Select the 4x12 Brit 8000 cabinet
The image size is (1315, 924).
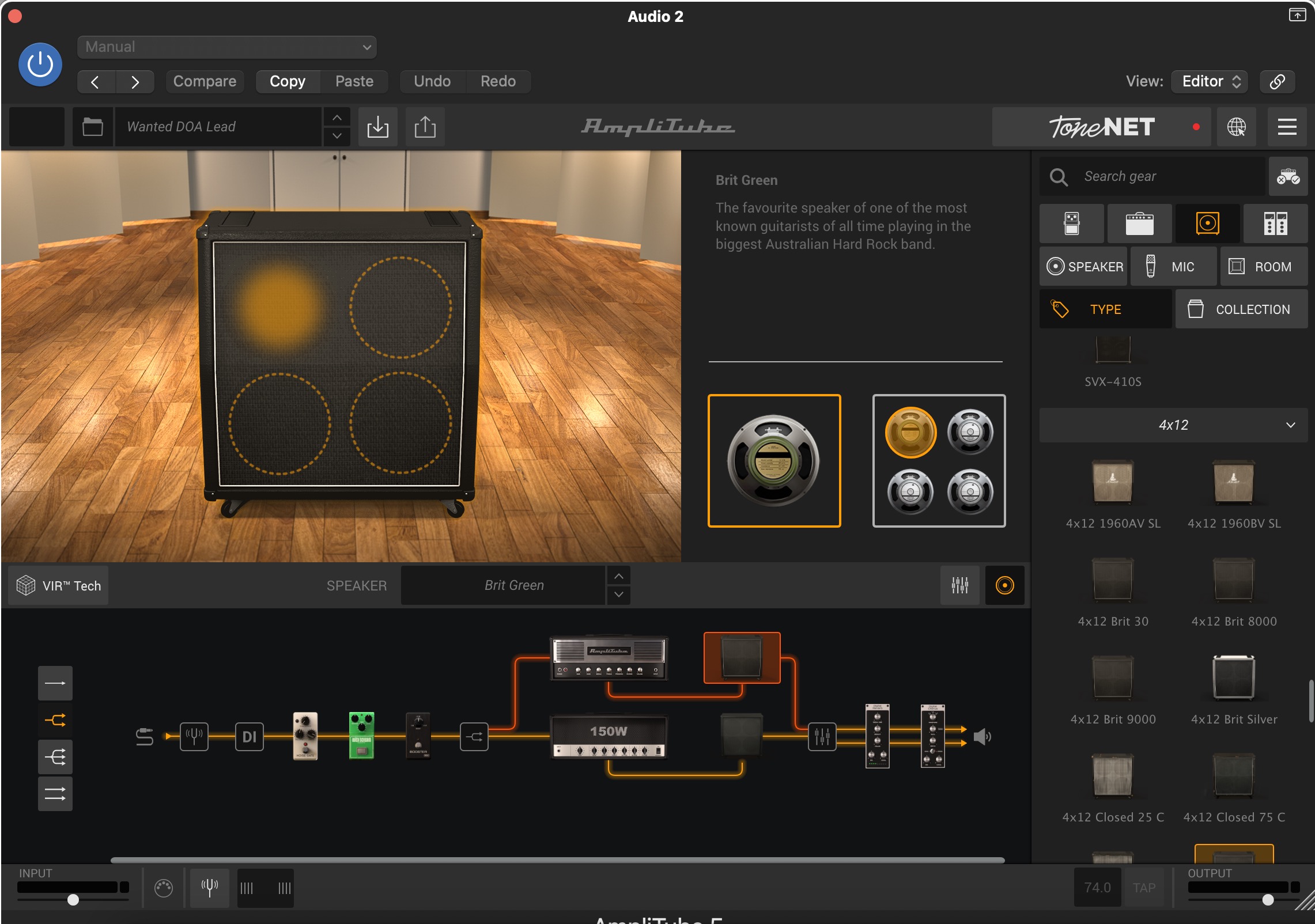pos(1234,593)
